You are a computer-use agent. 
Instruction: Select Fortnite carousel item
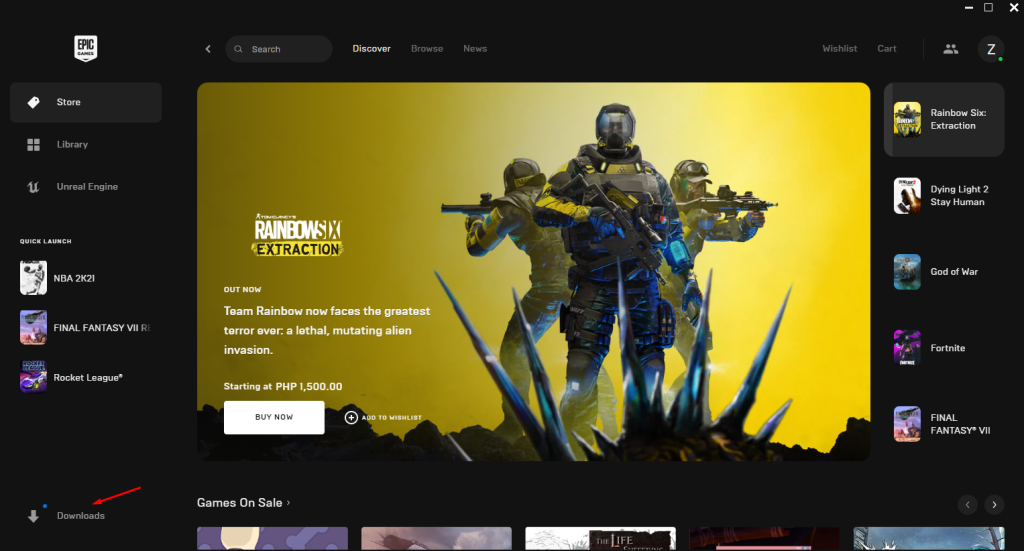point(944,348)
